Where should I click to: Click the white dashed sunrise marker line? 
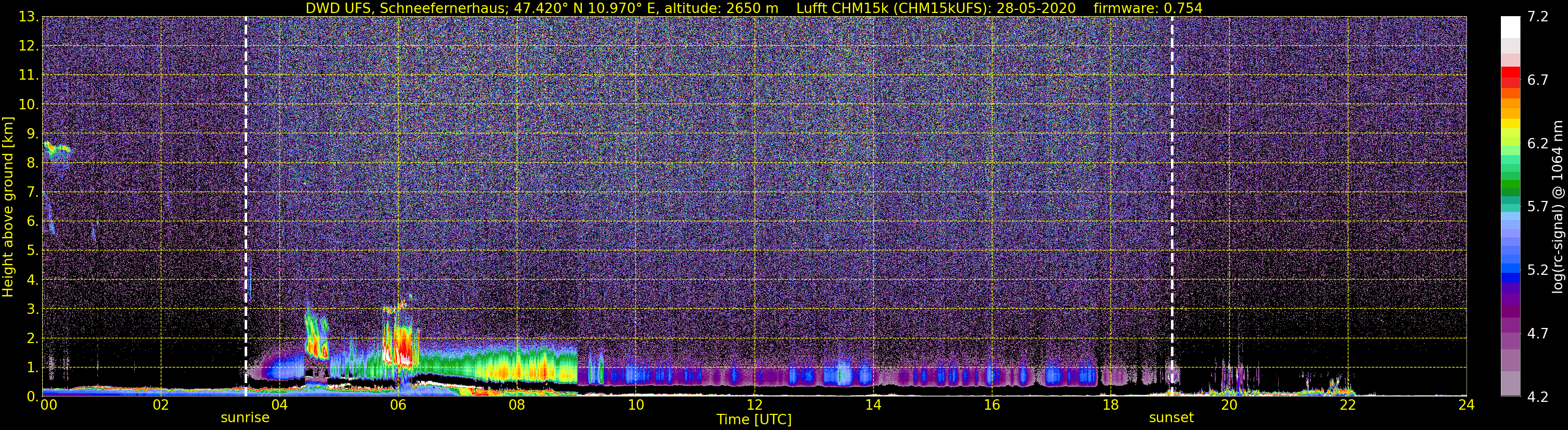pos(246,207)
